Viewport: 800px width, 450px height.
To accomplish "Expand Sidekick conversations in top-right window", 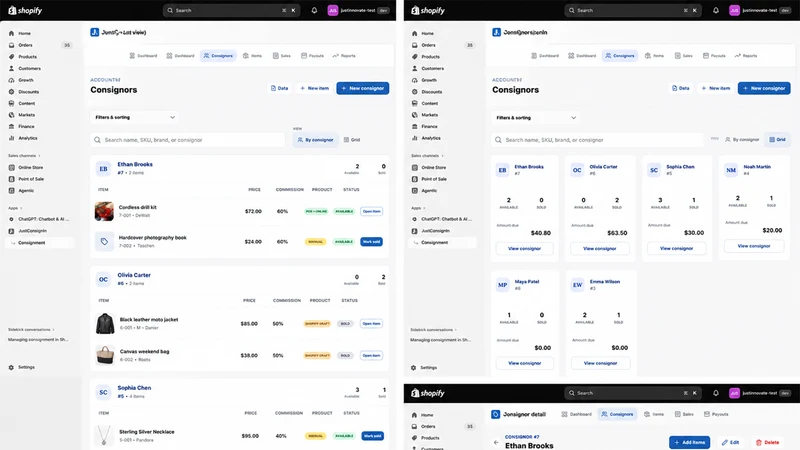I will click(434, 330).
